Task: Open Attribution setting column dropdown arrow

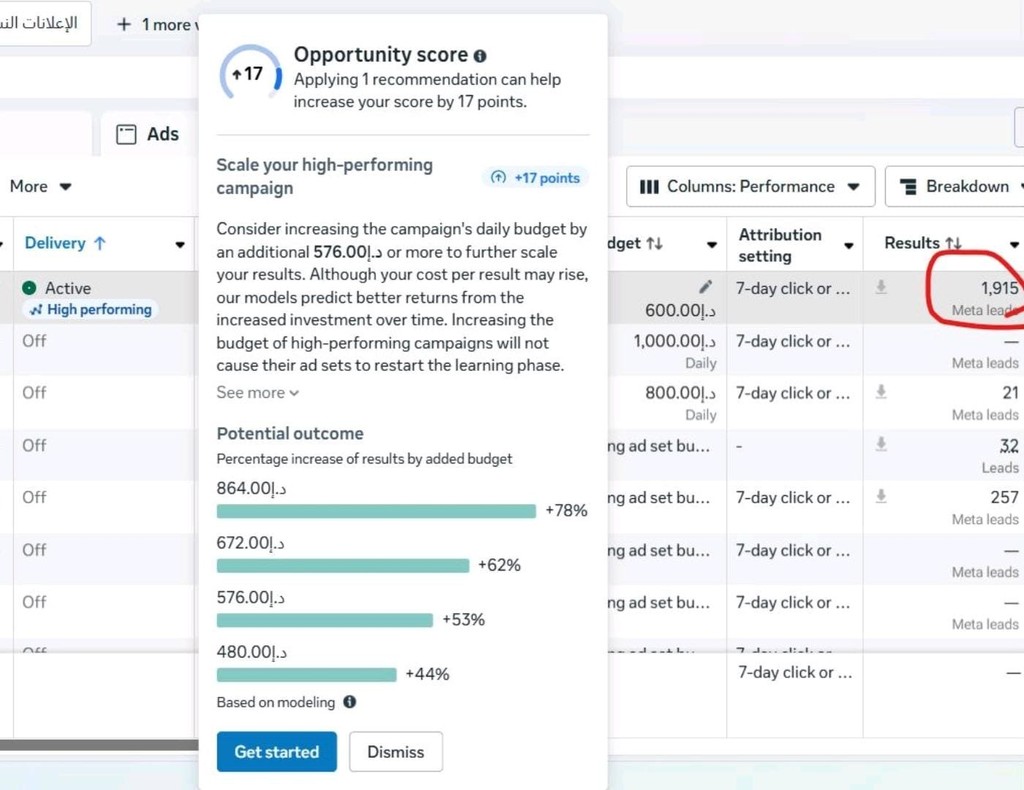Action: pos(848,246)
